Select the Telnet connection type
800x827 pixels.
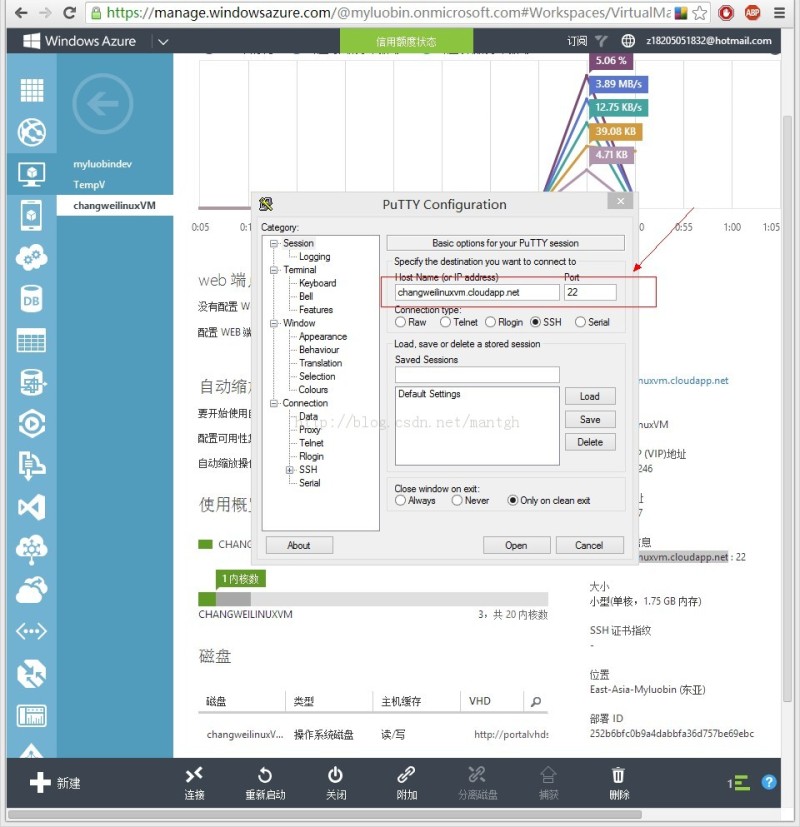click(x=446, y=322)
